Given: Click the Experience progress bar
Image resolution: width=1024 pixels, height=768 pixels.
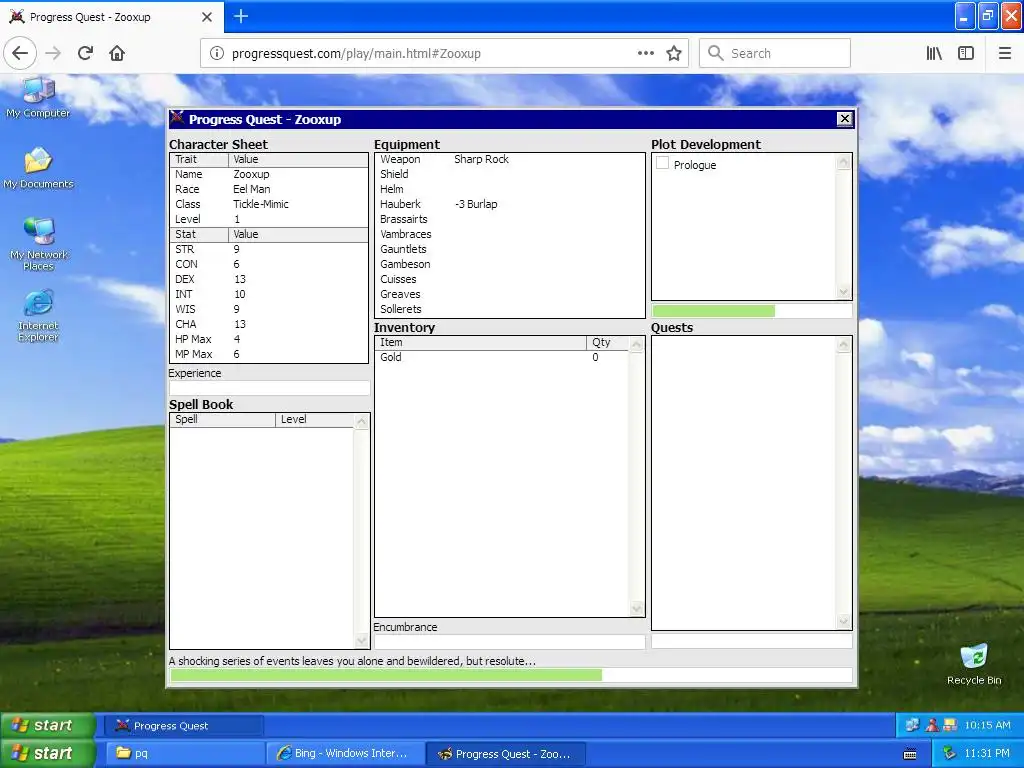Looking at the screenshot, I should pyautogui.click(x=269, y=388).
